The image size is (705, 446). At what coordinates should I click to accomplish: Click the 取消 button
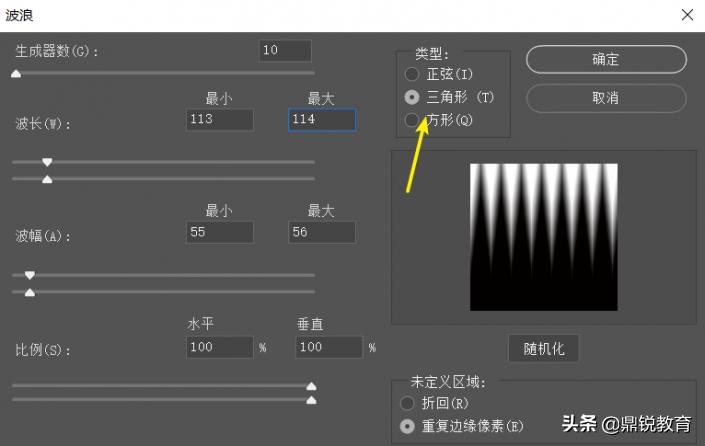(606, 98)
